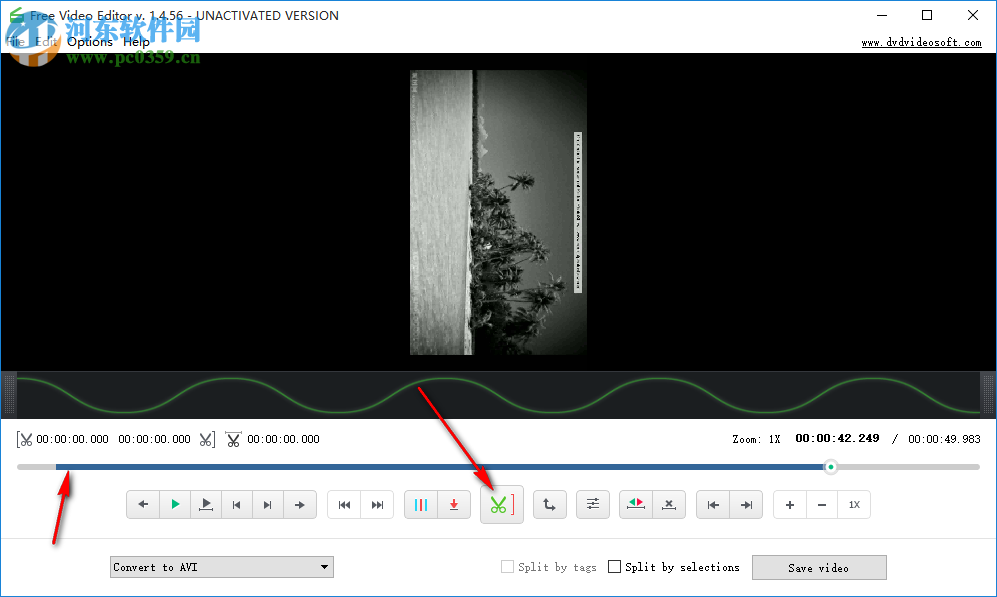Select the scissors cut tool
This screenshot has height=597, width=997.
pyautogui.click(x=501, y=504)
